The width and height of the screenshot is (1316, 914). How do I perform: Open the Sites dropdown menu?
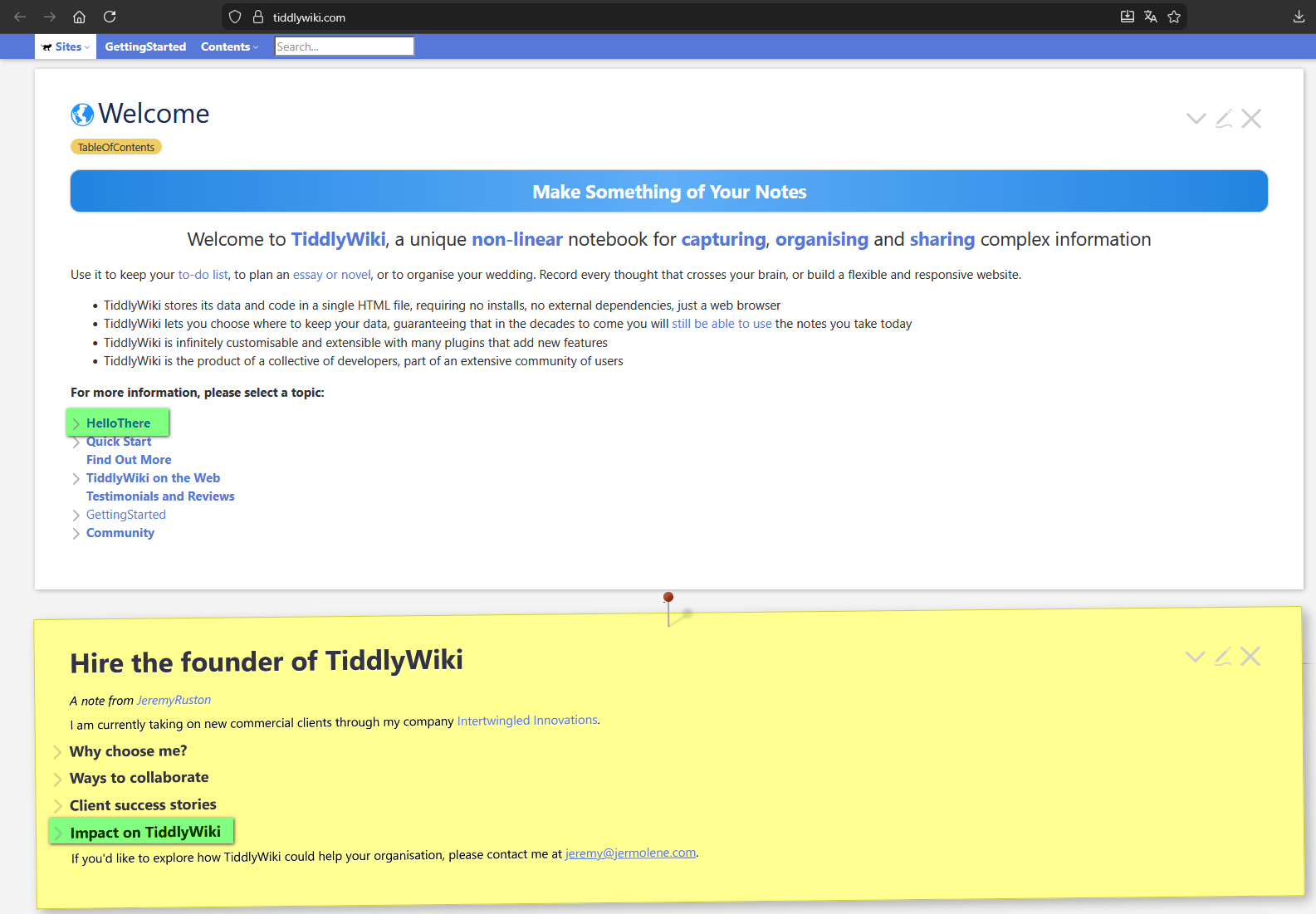pyautogui.click(x=66, y=46)
